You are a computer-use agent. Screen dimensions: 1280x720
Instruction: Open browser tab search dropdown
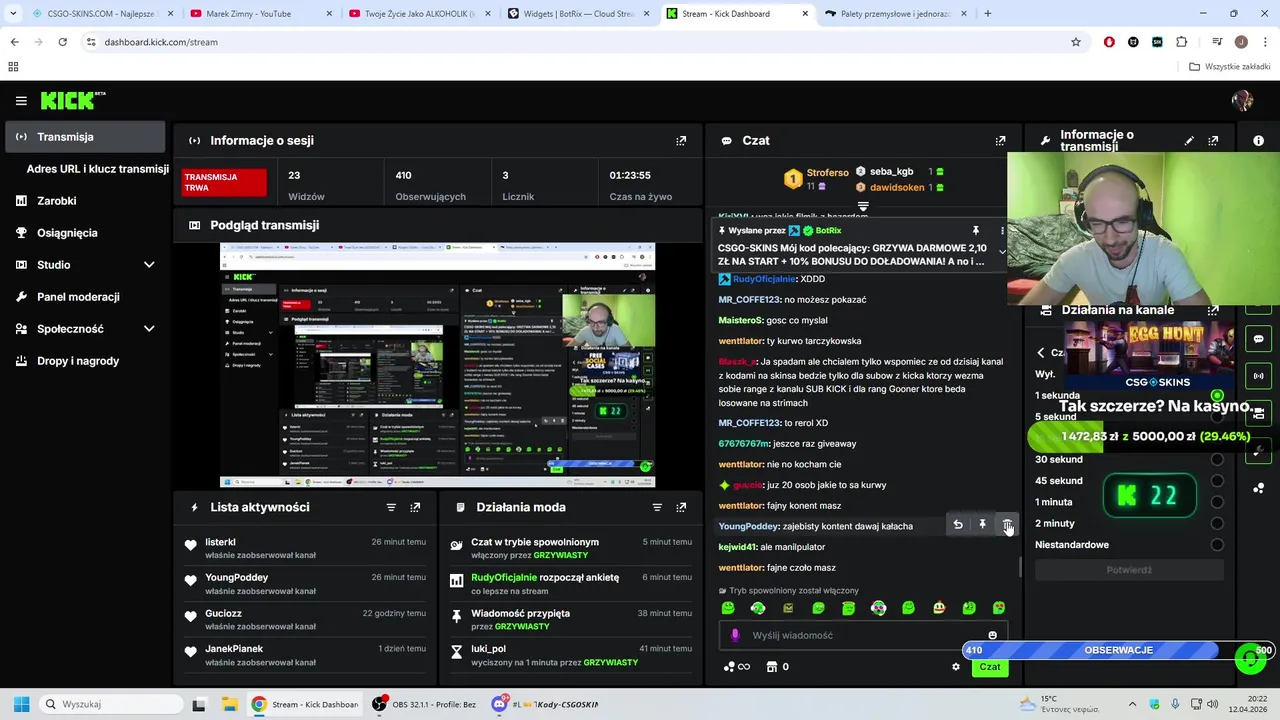coord(13,14)
